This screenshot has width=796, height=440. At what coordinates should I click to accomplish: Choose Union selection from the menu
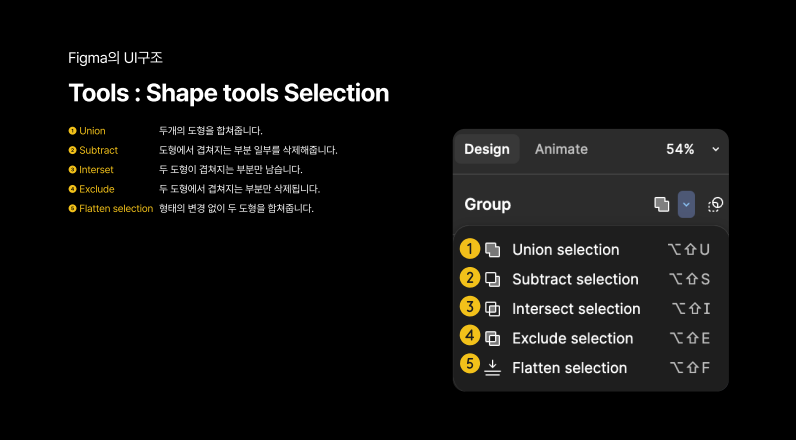click(x=591, y=250)
